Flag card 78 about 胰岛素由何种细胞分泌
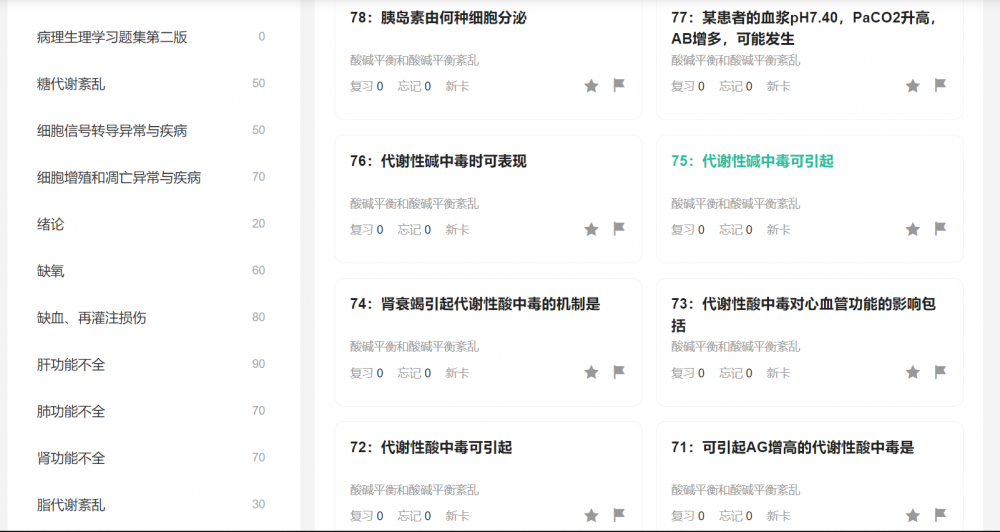The height and width of the screenshot is (532, 1000). click(x=619, y=85)
